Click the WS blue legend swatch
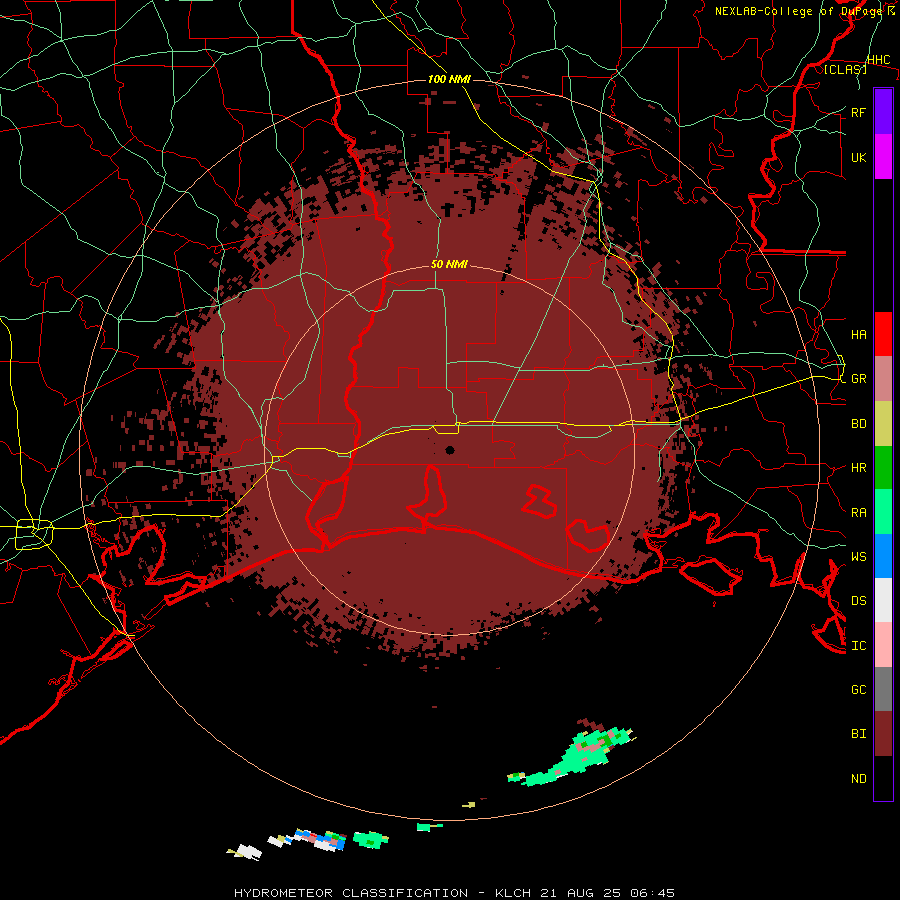The image size is (900, 900). (883, 556)
